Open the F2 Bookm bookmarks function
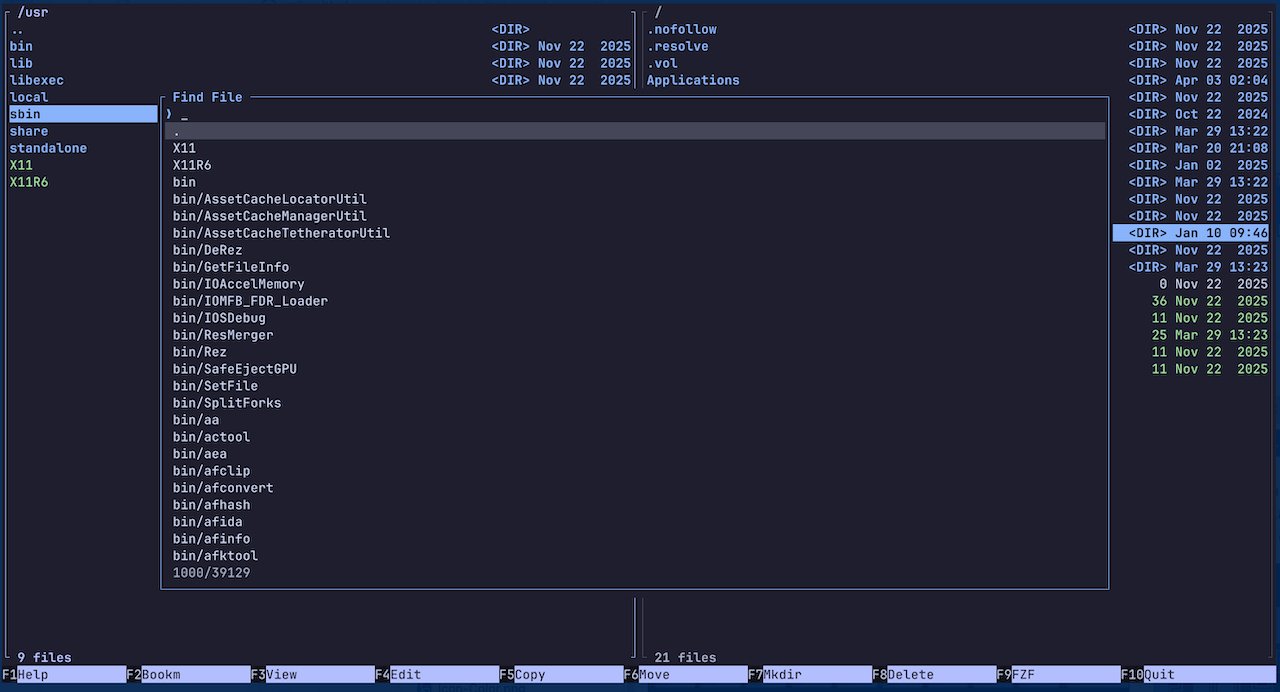 [x=188, y=674]
